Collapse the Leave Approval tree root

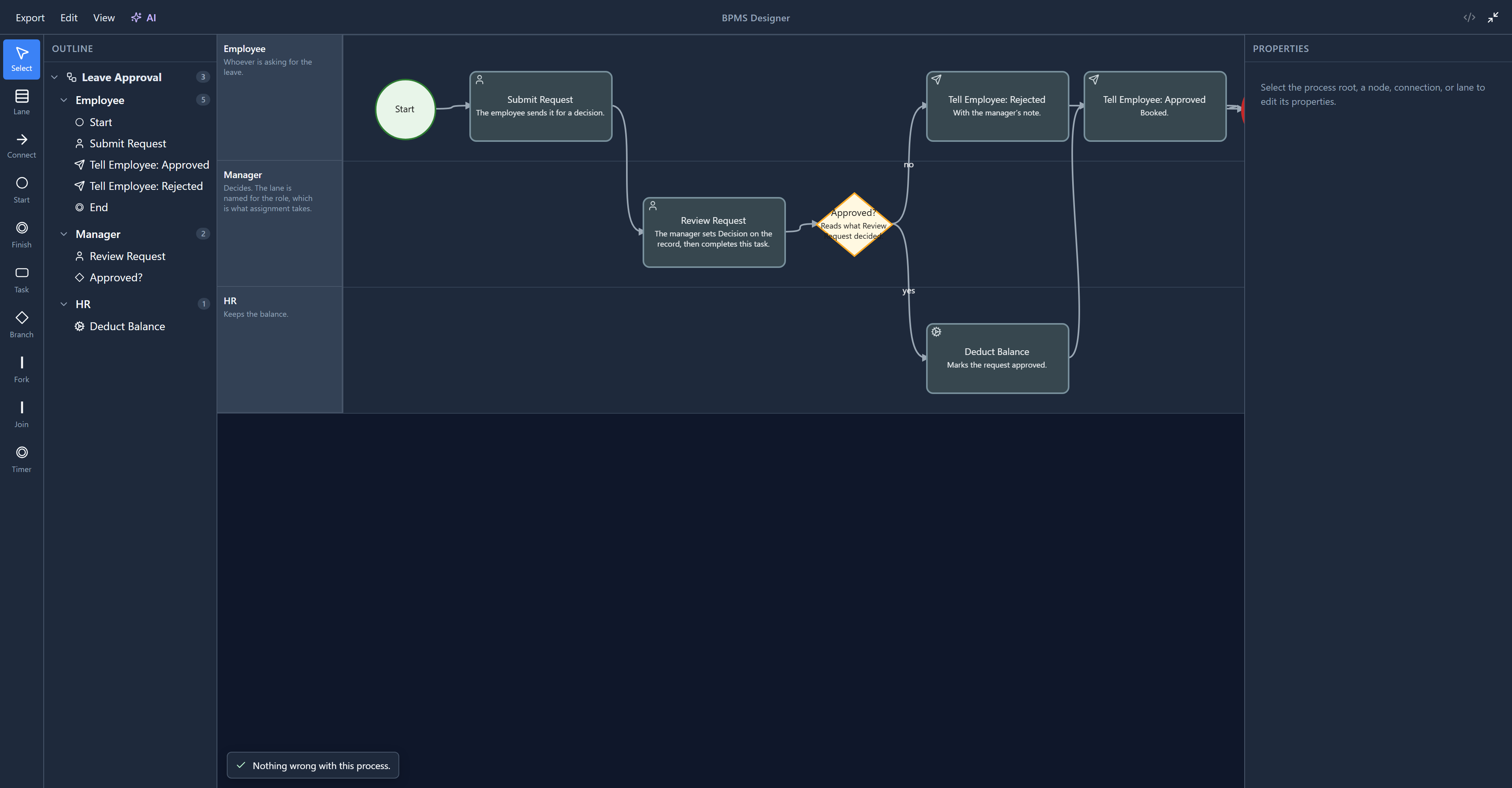[x=55, y=77]
